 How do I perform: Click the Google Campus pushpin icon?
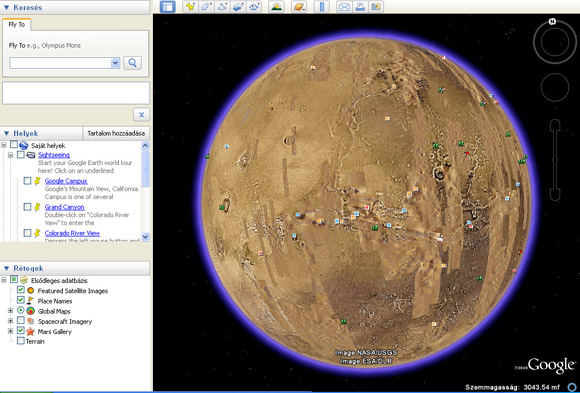pos(37,181)
